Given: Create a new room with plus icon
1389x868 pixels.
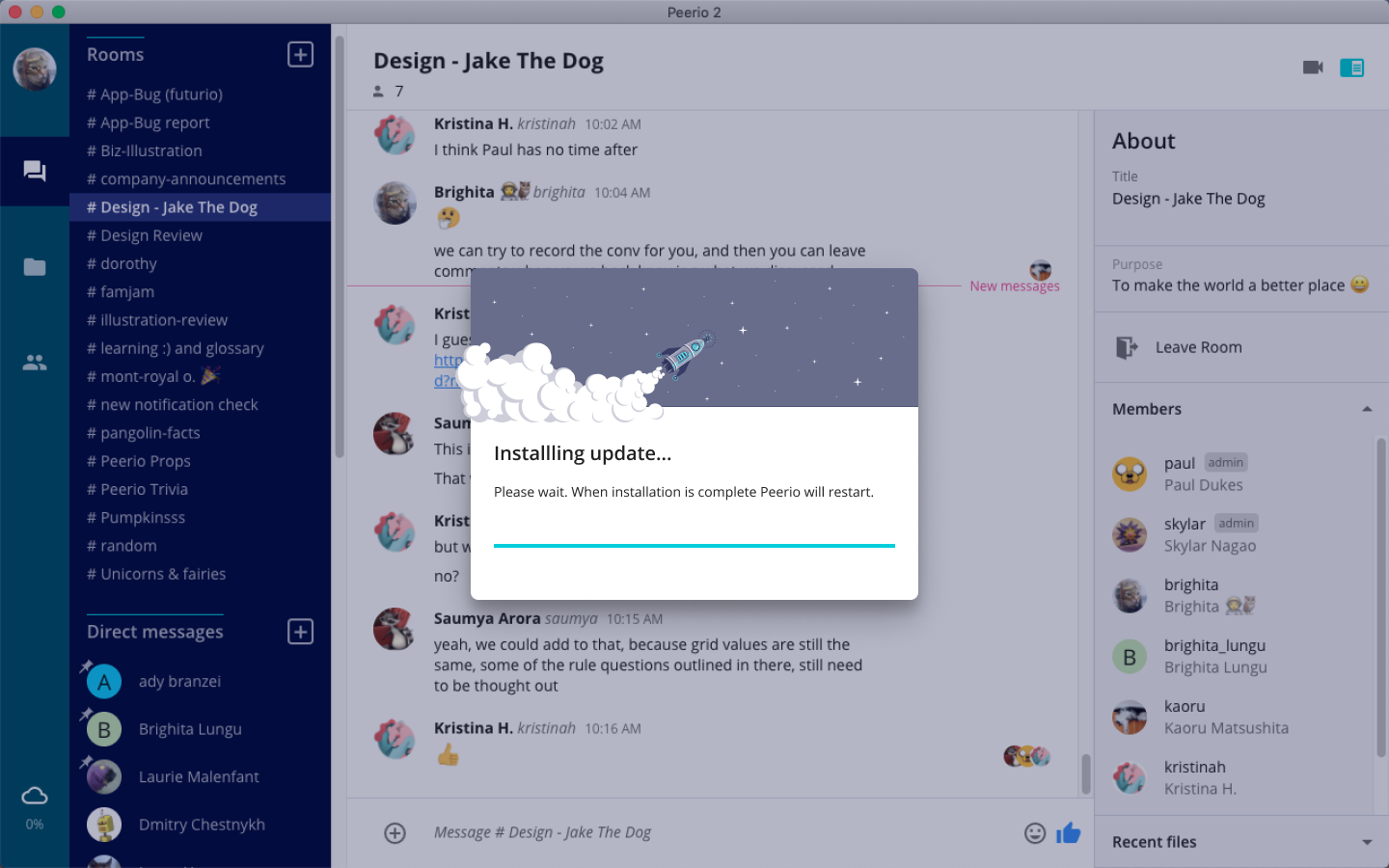Looking at the screenshot, I should (300, 55).
